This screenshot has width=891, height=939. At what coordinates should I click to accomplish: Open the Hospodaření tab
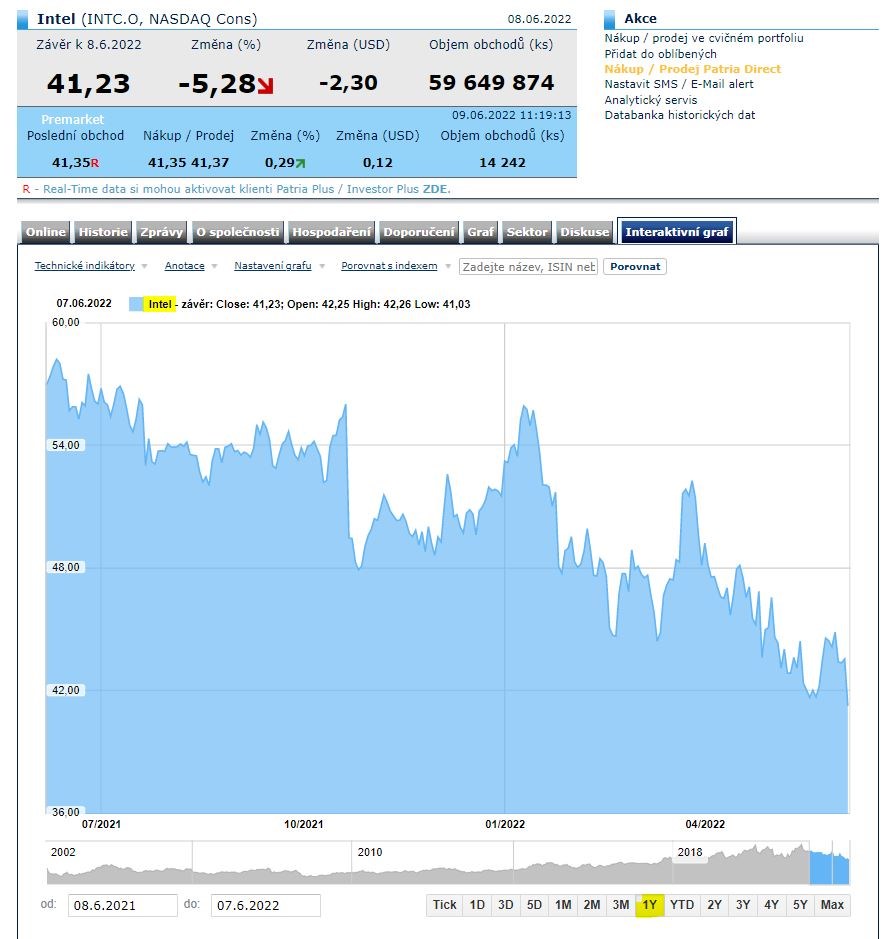coord(331,232)
